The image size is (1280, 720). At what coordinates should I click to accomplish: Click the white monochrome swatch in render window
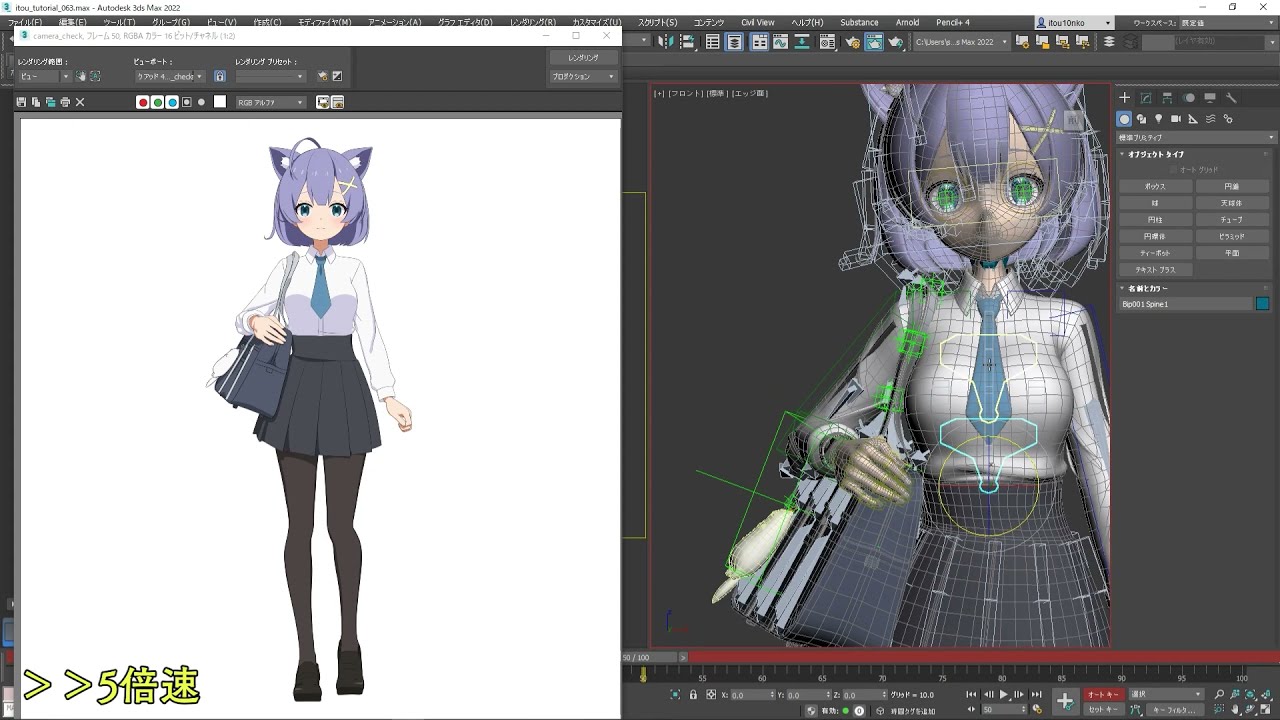[220, 102]
